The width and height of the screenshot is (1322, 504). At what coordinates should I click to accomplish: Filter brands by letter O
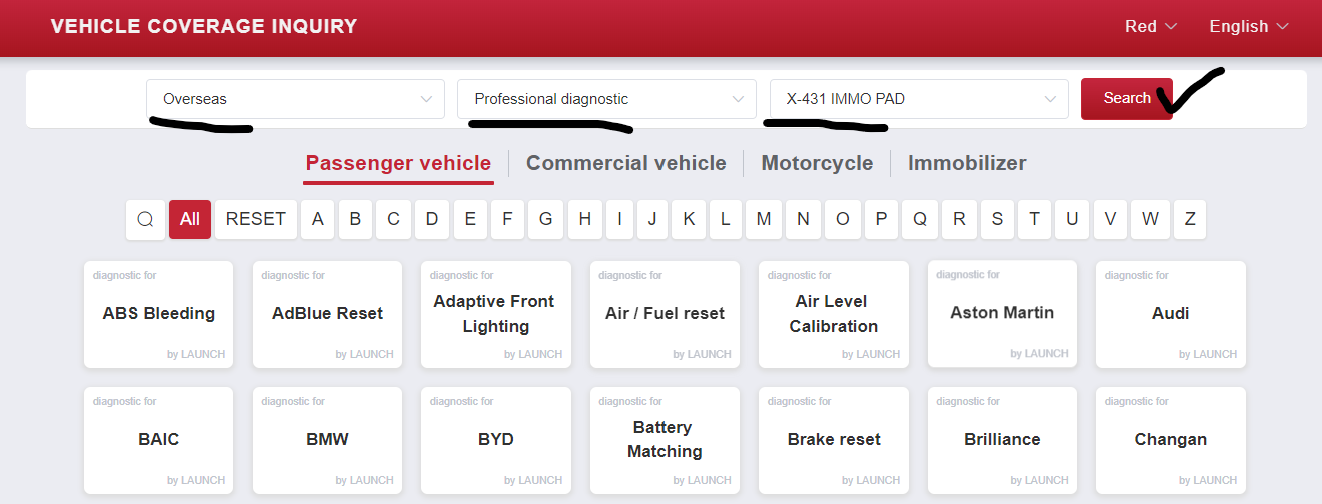pyautogui.click(x=842, y=219)
